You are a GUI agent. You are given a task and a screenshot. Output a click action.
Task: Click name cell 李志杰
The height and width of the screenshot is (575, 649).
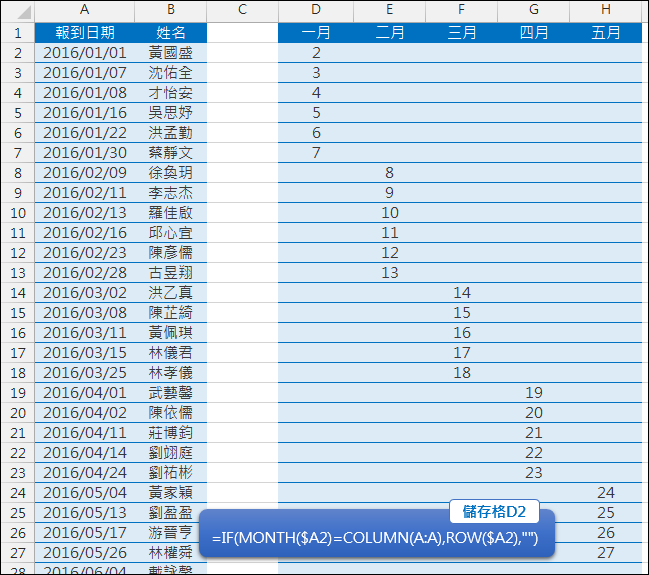point(171,193)
